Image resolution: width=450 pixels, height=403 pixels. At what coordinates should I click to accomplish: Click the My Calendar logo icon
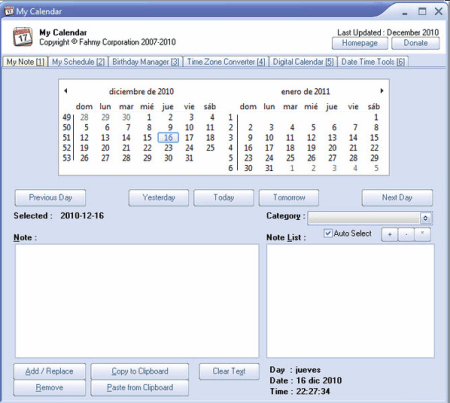point(23,37)
